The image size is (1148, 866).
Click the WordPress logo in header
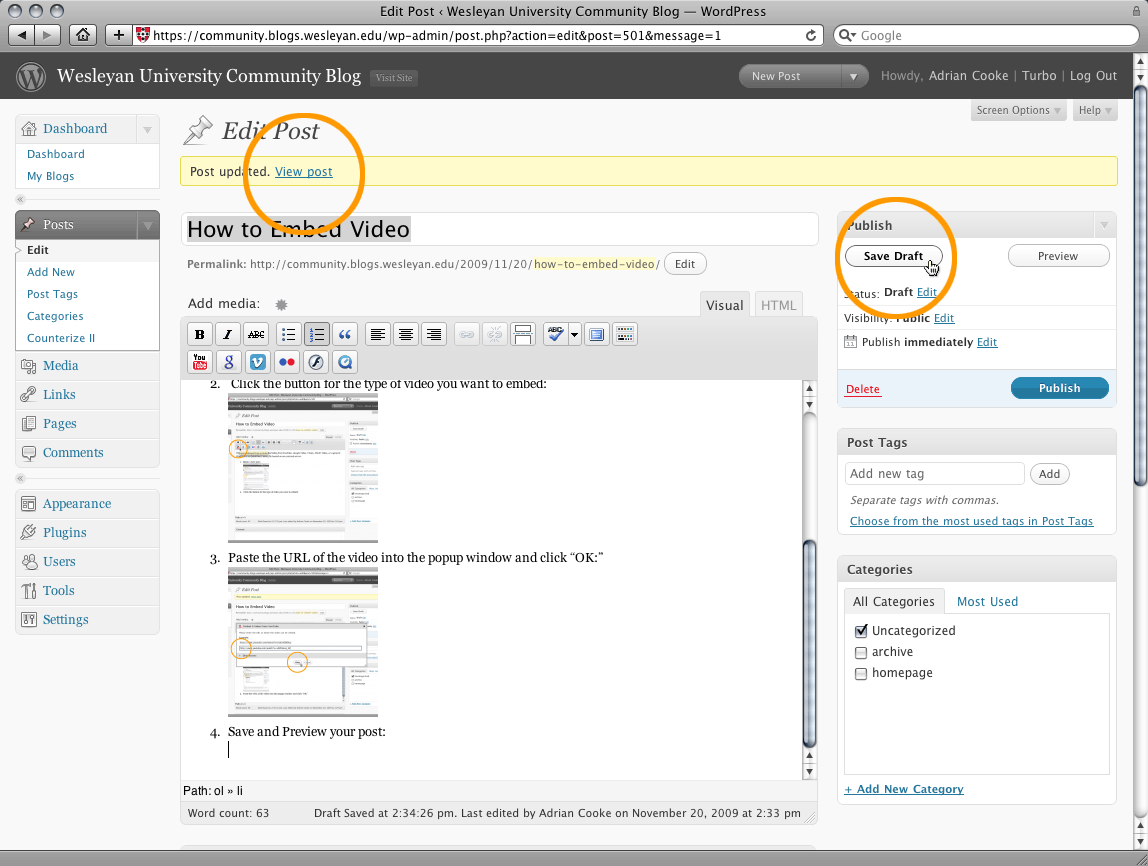point(31,76)
